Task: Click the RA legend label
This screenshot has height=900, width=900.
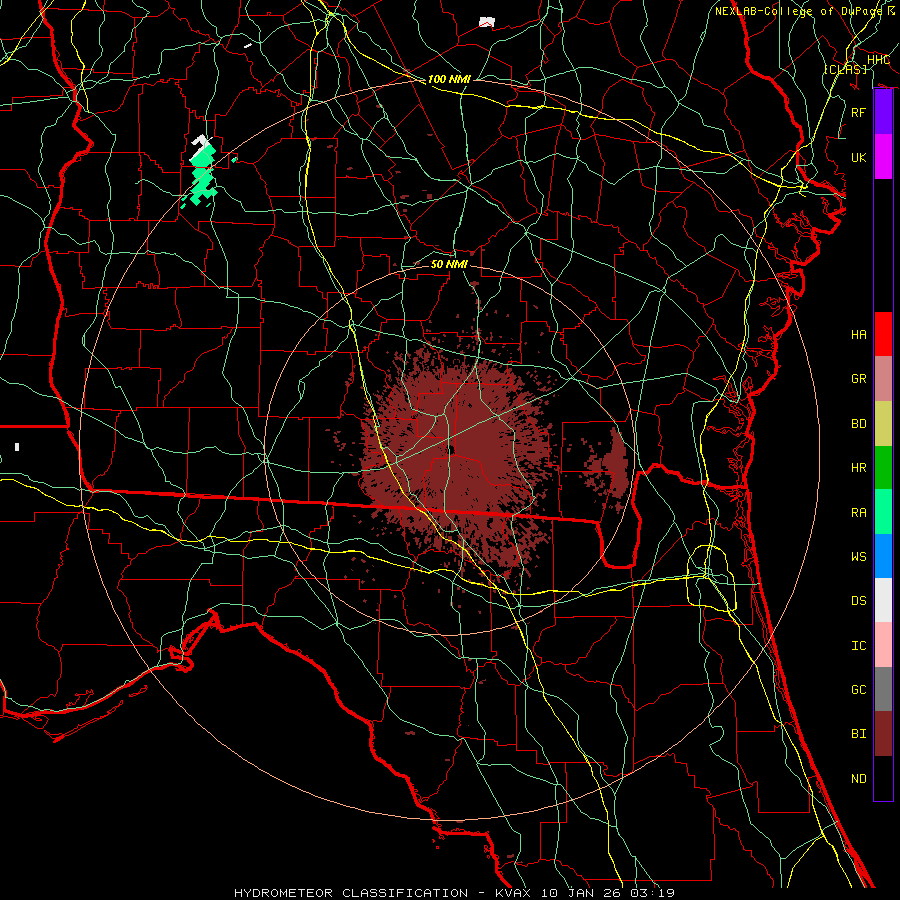Action: click(858, 513)
